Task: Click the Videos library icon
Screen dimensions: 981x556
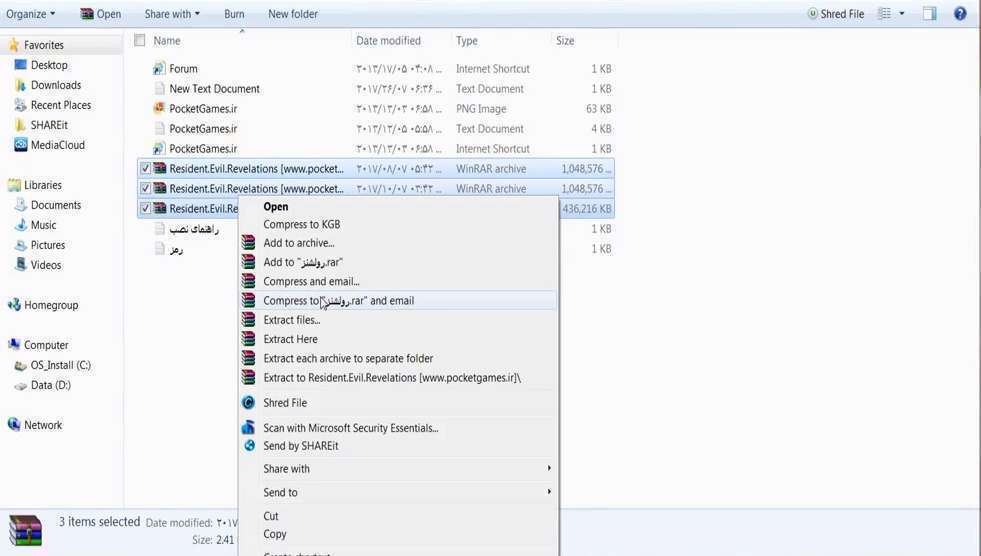Action: (x=21, y=265)
